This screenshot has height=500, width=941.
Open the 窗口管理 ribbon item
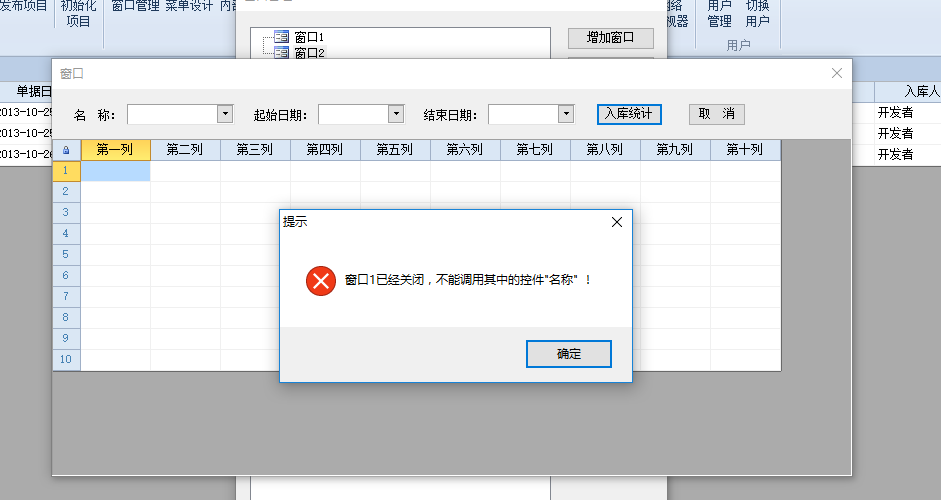click(x=136, y=6)
